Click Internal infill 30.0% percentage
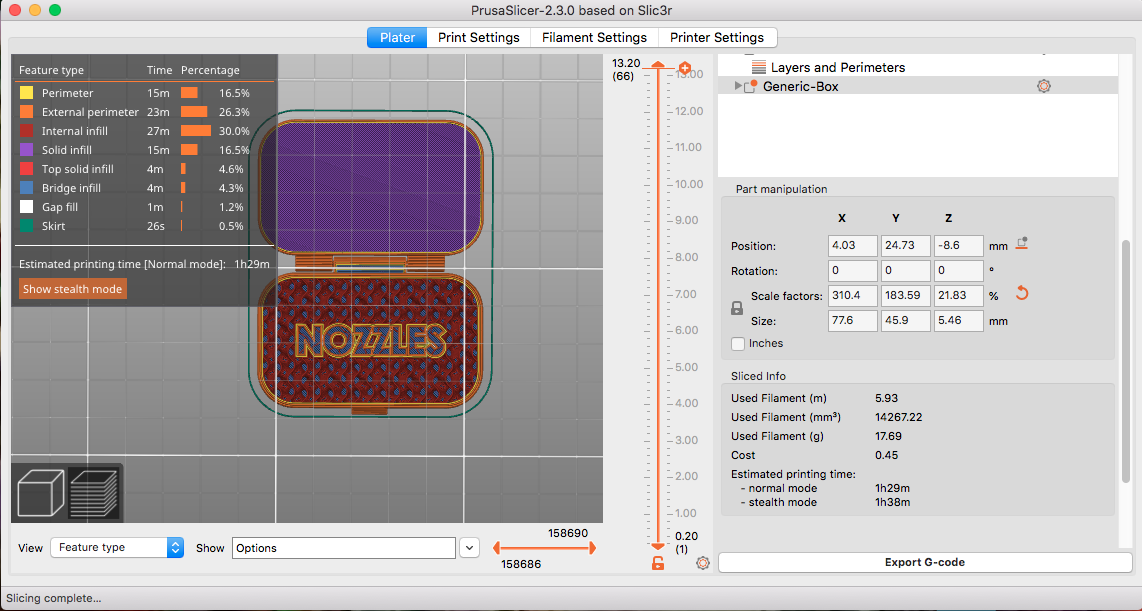Image resolution: width=1142 pixels, height=611 pixels. pos(235,131)
